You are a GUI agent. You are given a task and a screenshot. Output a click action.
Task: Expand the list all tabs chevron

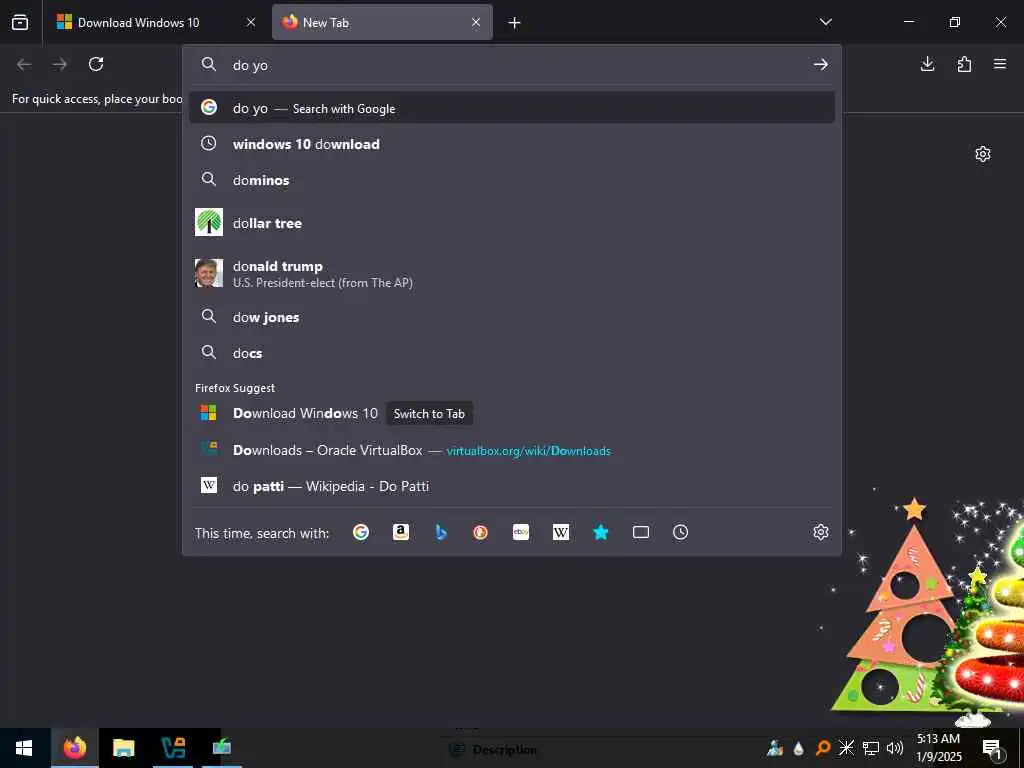(825, 22)
